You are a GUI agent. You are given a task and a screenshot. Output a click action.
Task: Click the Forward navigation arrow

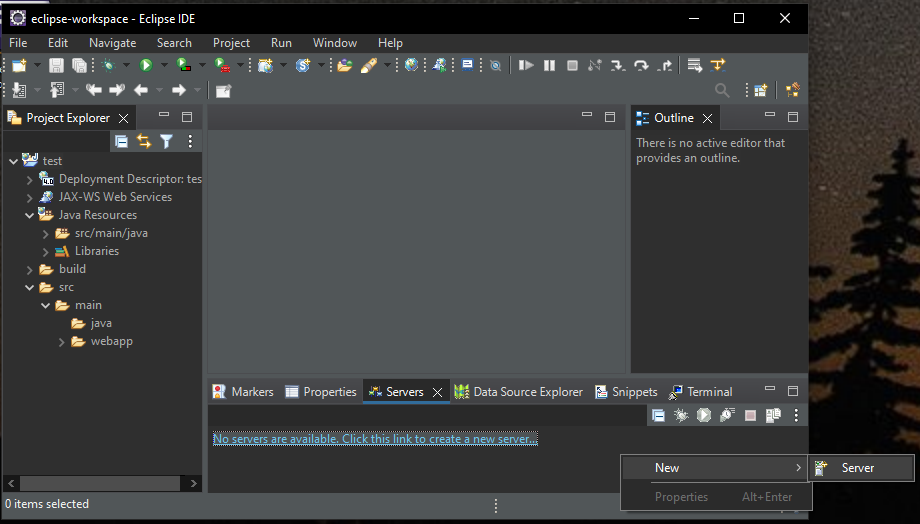pos(178,90)
